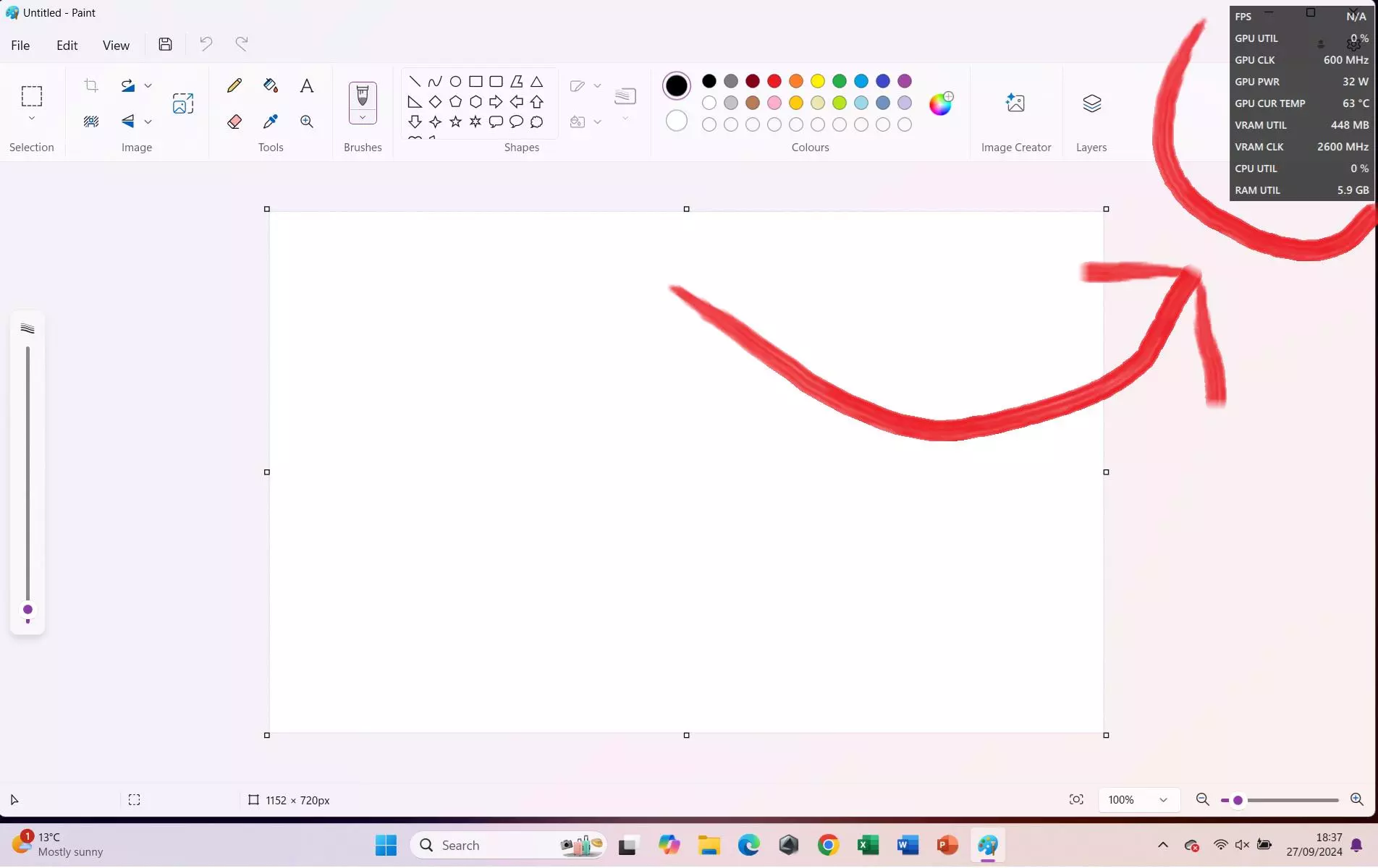
Task: Open the View menu
Action: (x=115, y=45)
